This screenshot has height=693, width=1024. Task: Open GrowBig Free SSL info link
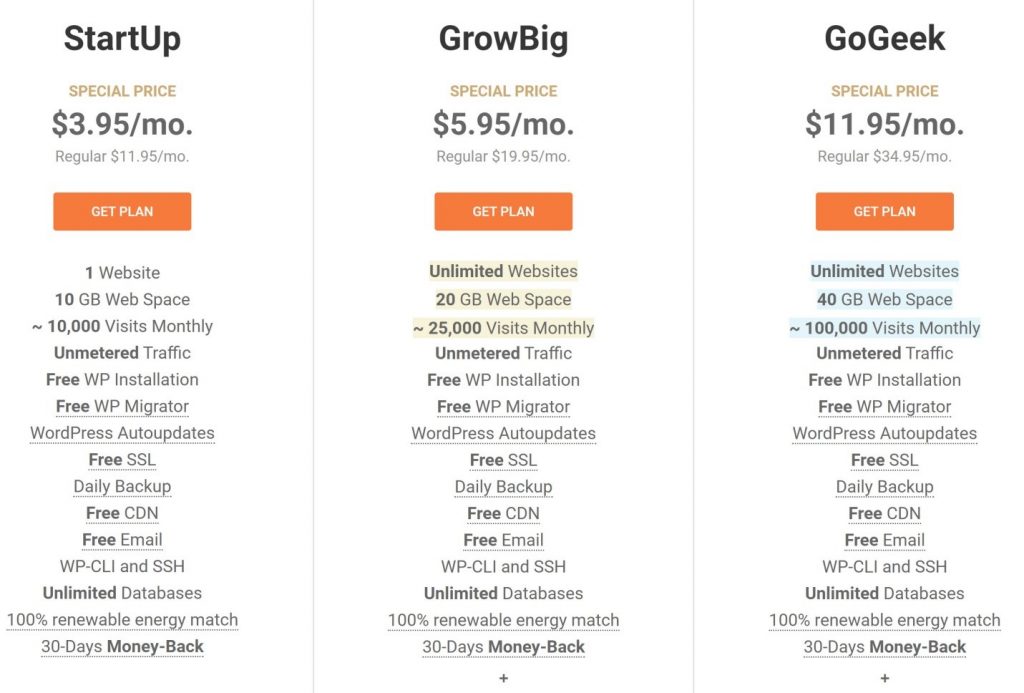tap(504, 460)
